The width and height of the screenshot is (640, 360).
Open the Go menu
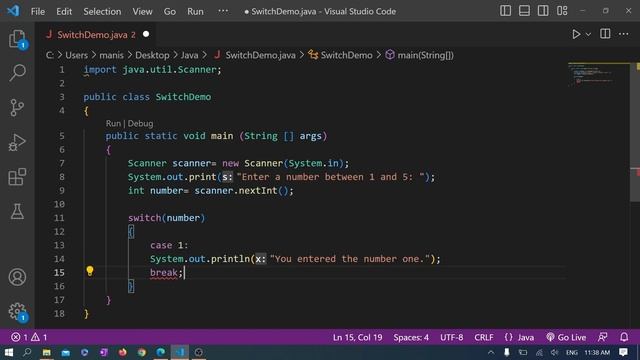point(170,11)
